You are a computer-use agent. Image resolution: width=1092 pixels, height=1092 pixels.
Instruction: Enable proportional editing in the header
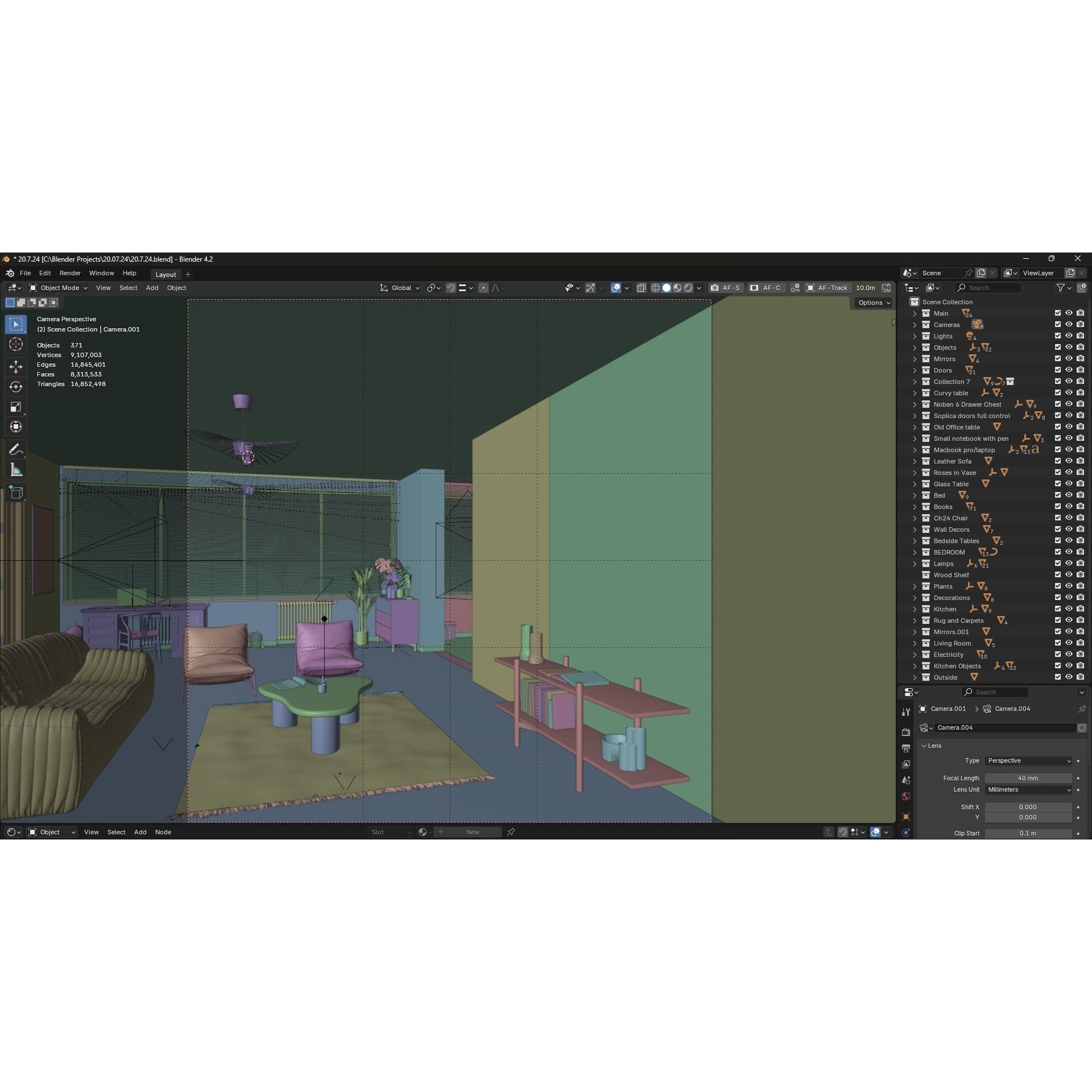(483, 288)
